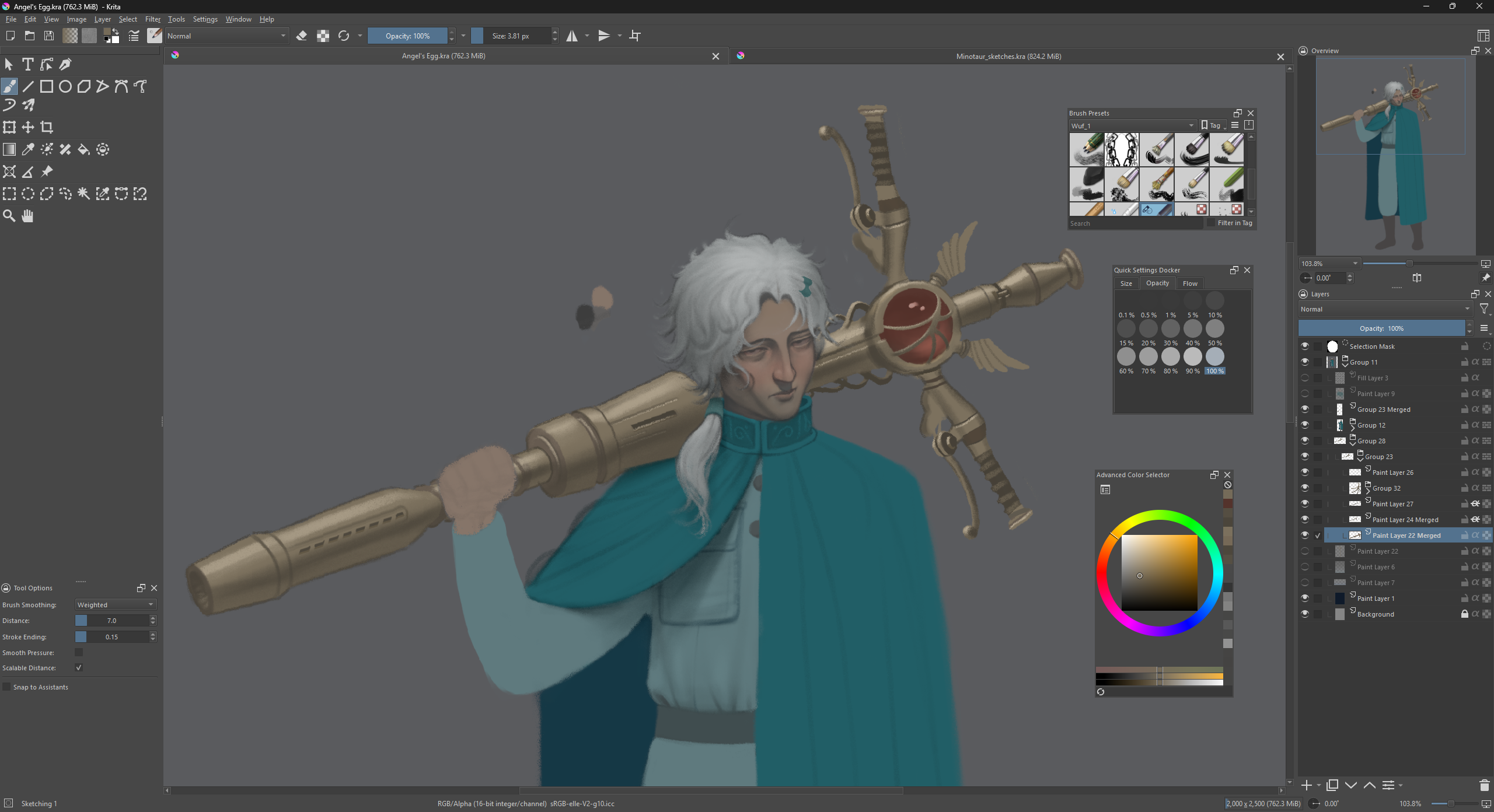Hide Paint Layer 1 visibility

click(1305, 598)
